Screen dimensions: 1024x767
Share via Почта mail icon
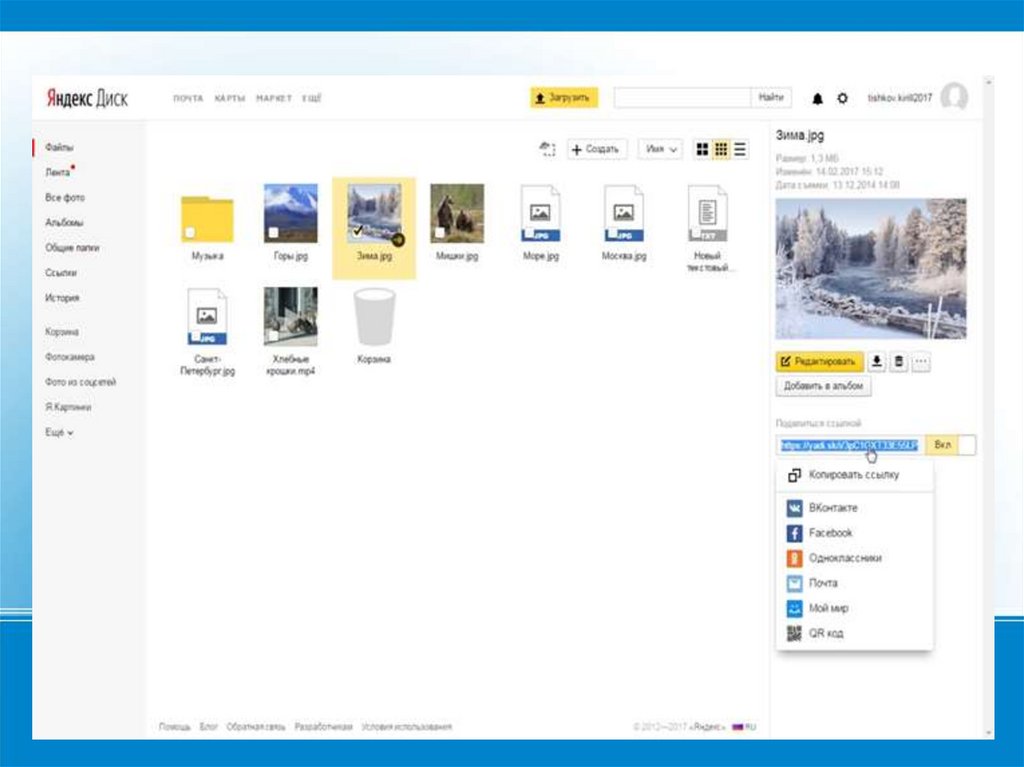[x=794, y=583]
